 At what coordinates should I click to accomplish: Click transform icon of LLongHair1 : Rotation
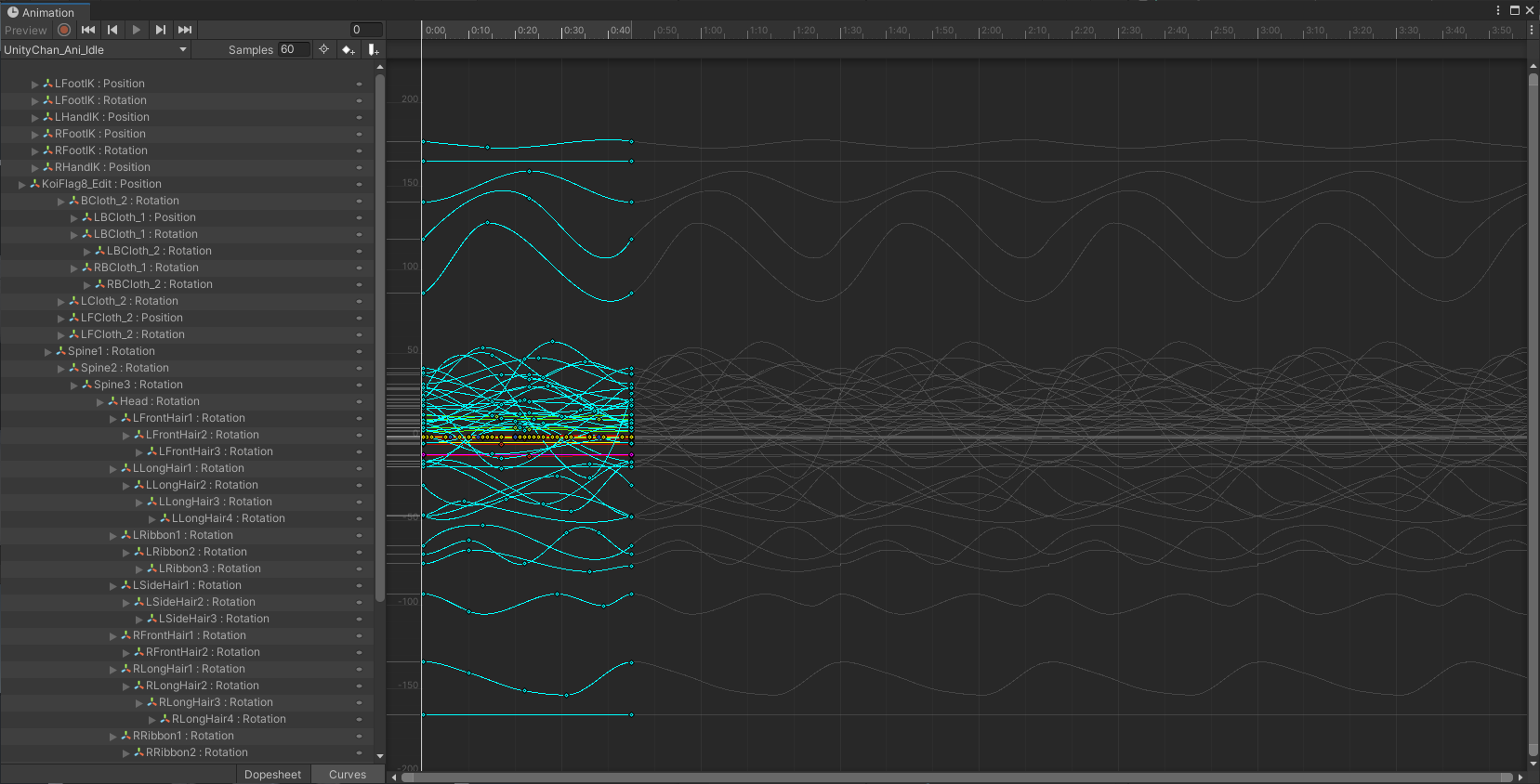[x=125, y=468]
